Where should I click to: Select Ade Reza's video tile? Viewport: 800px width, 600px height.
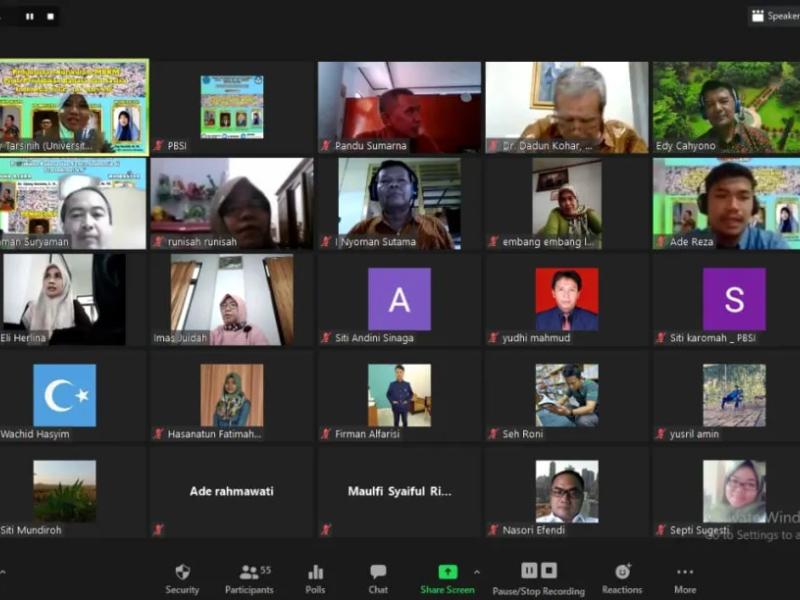(x=726, y=204)
